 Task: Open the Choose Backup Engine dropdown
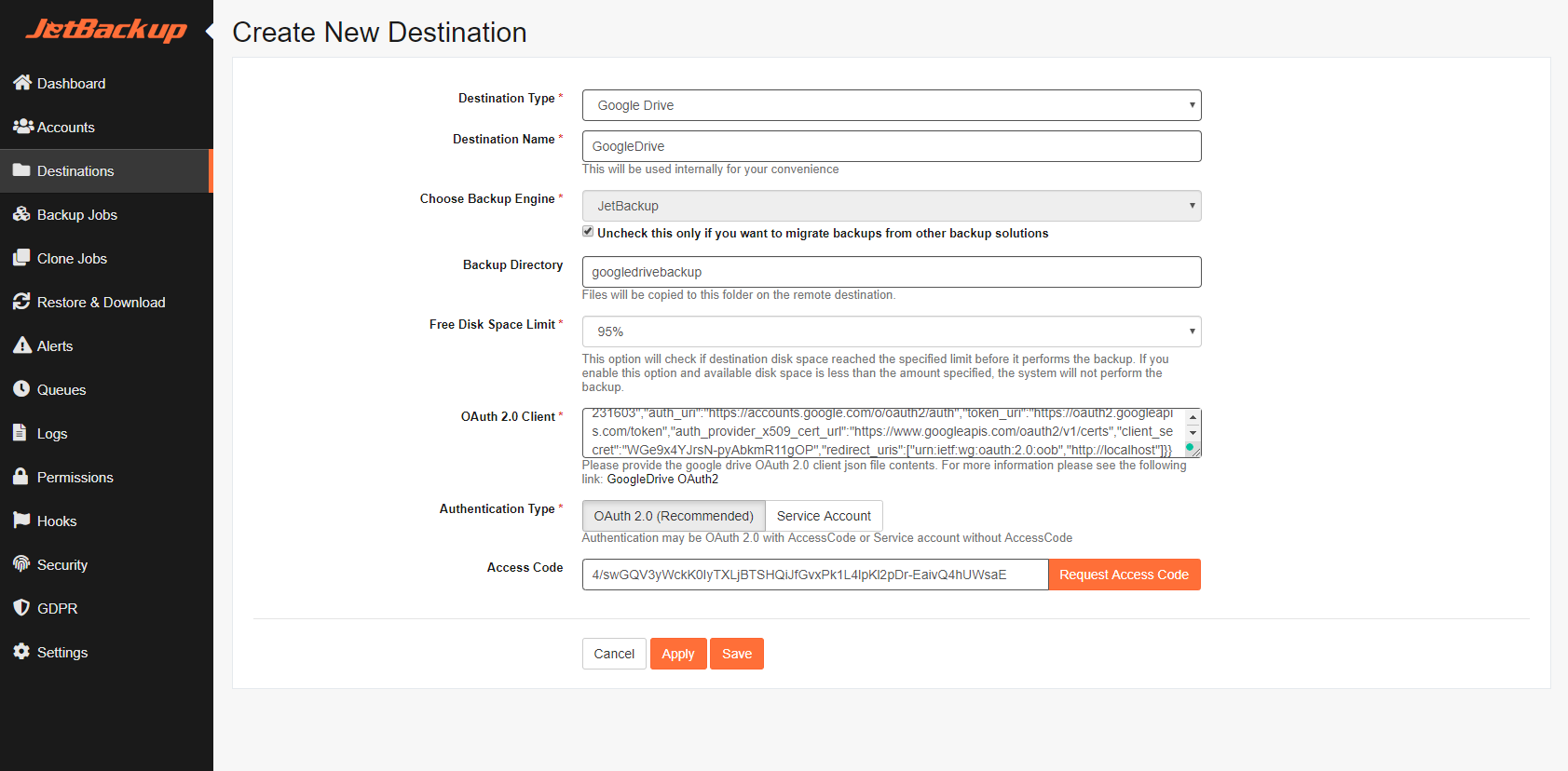[x=892, y=206]
